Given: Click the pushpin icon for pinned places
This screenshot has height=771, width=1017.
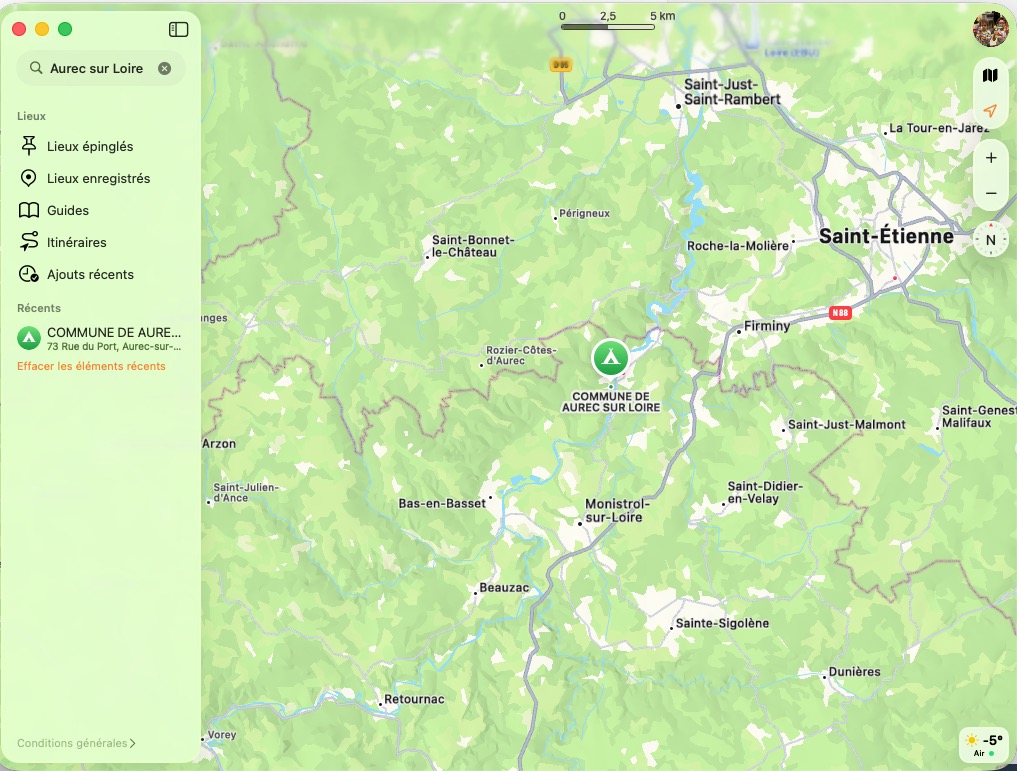Looking at the screenshot, I should [x=29, y=146].
